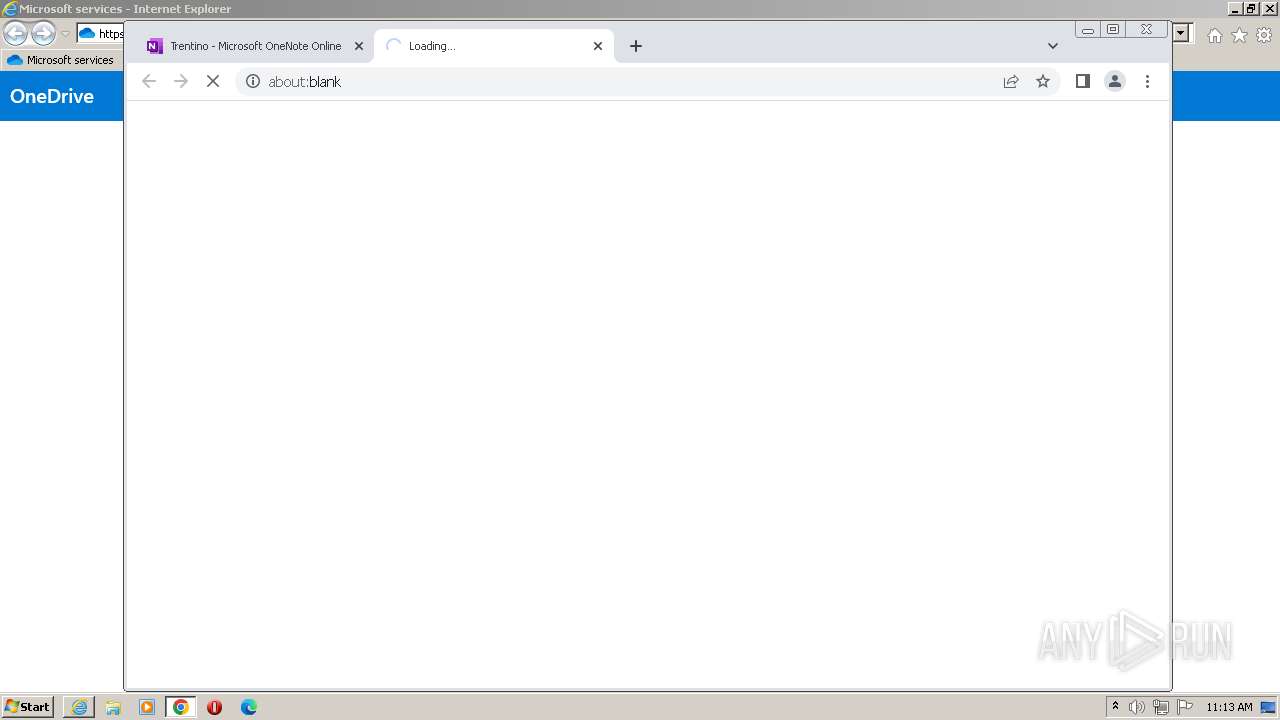Viewport: 1280px width, 720px height.
Task: Expand Chrome tab search chevron
Action: (x=1053, y=46)
